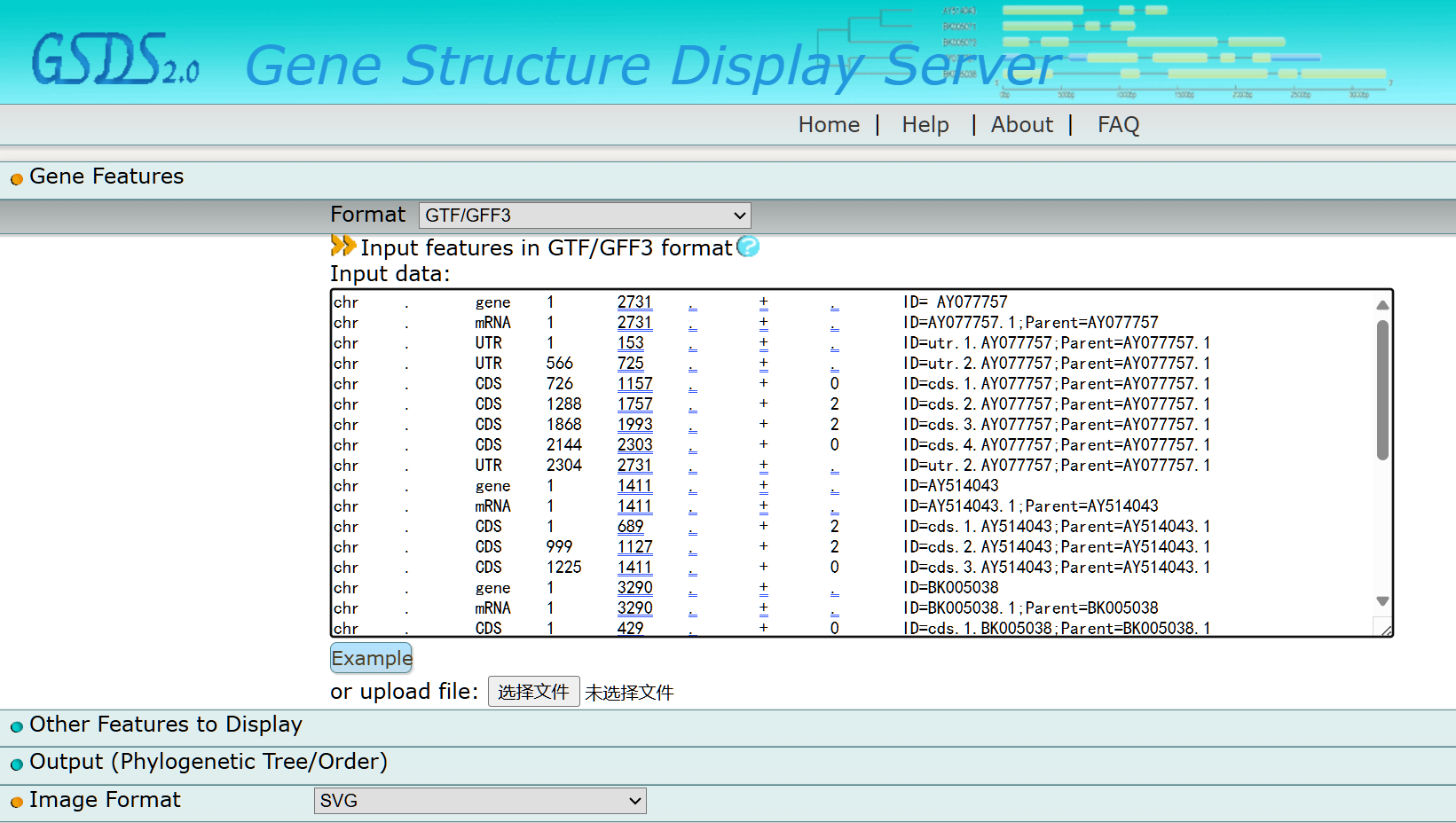Image resolution: width=1456 pixels, height=823 pixels.
Task: Open the Help menu item
Action: 925,125
